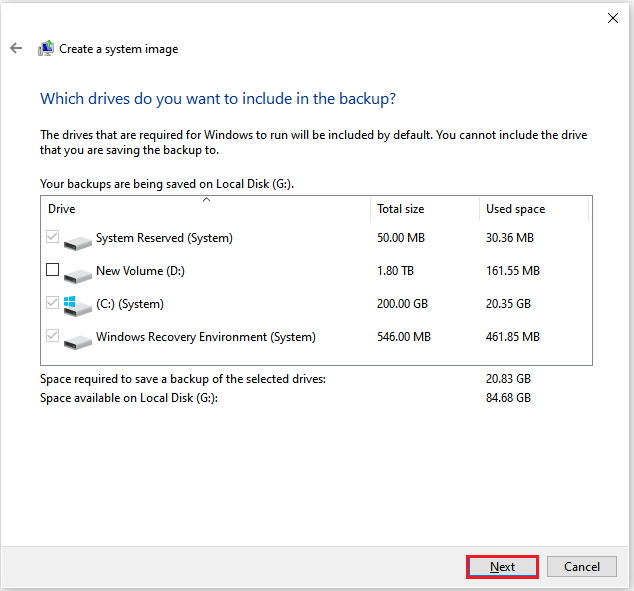Click the Cancel button

582,567
